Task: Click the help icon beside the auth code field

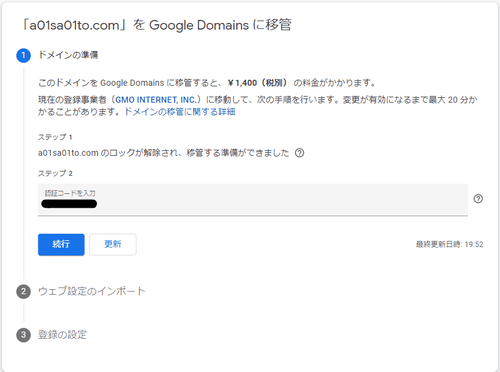Action: tap(478, 199)
